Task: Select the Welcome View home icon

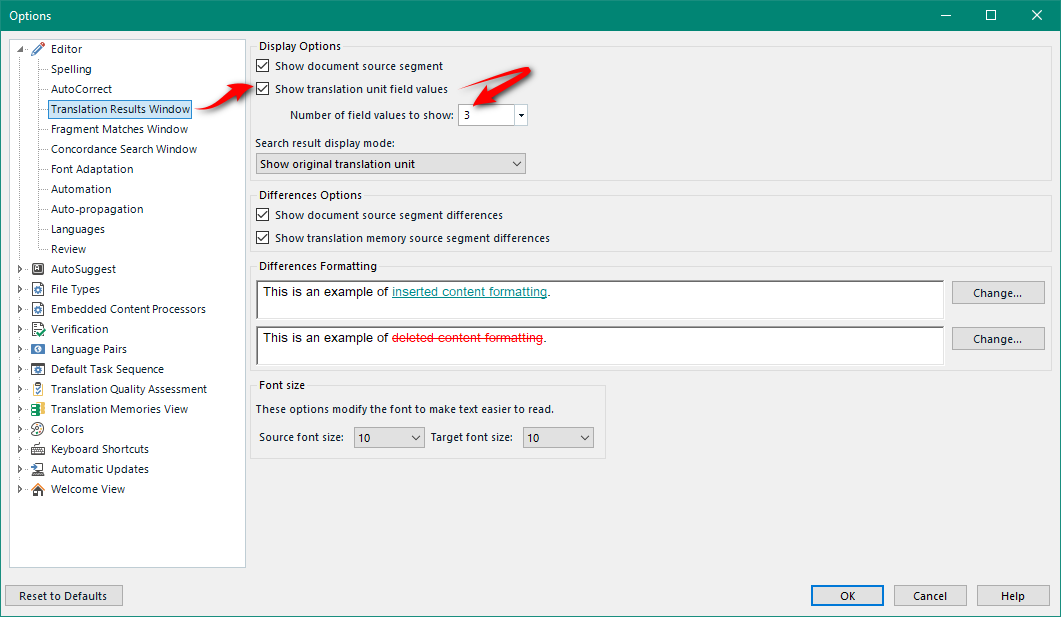Action: point(36,488)
